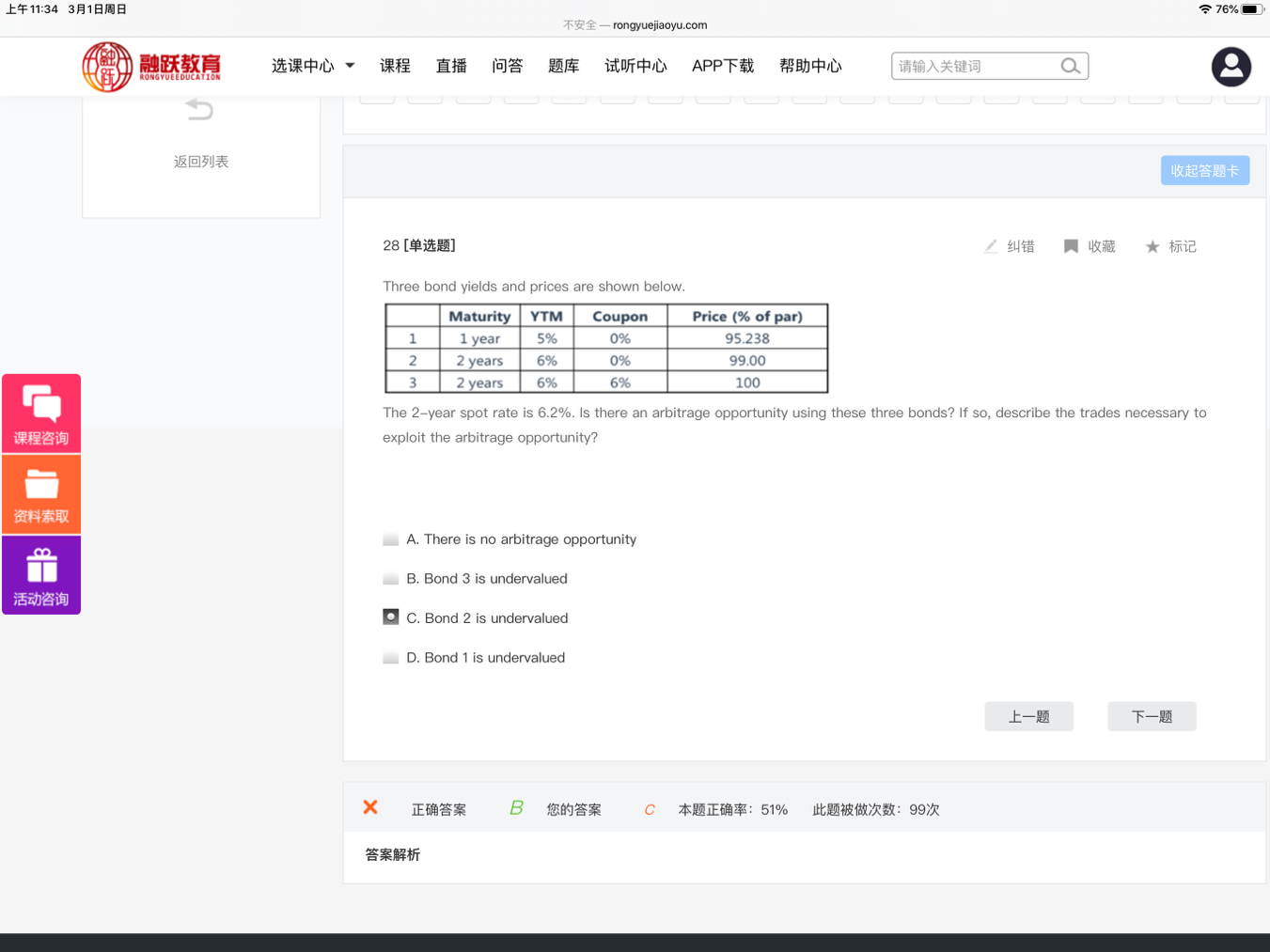The image size is (1270, 952).
Task: Select option A no arbitrage opportunity
Action: click(x=391, y=539)
